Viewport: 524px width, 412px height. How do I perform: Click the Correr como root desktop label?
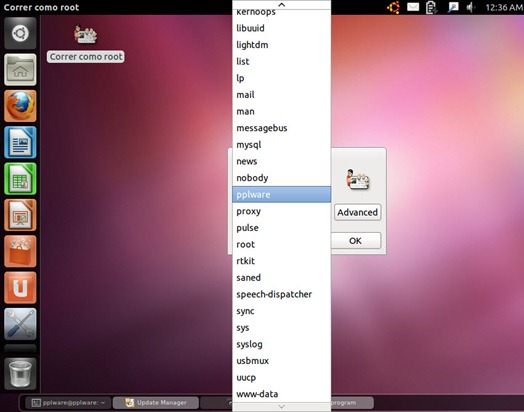click(86, 57)
